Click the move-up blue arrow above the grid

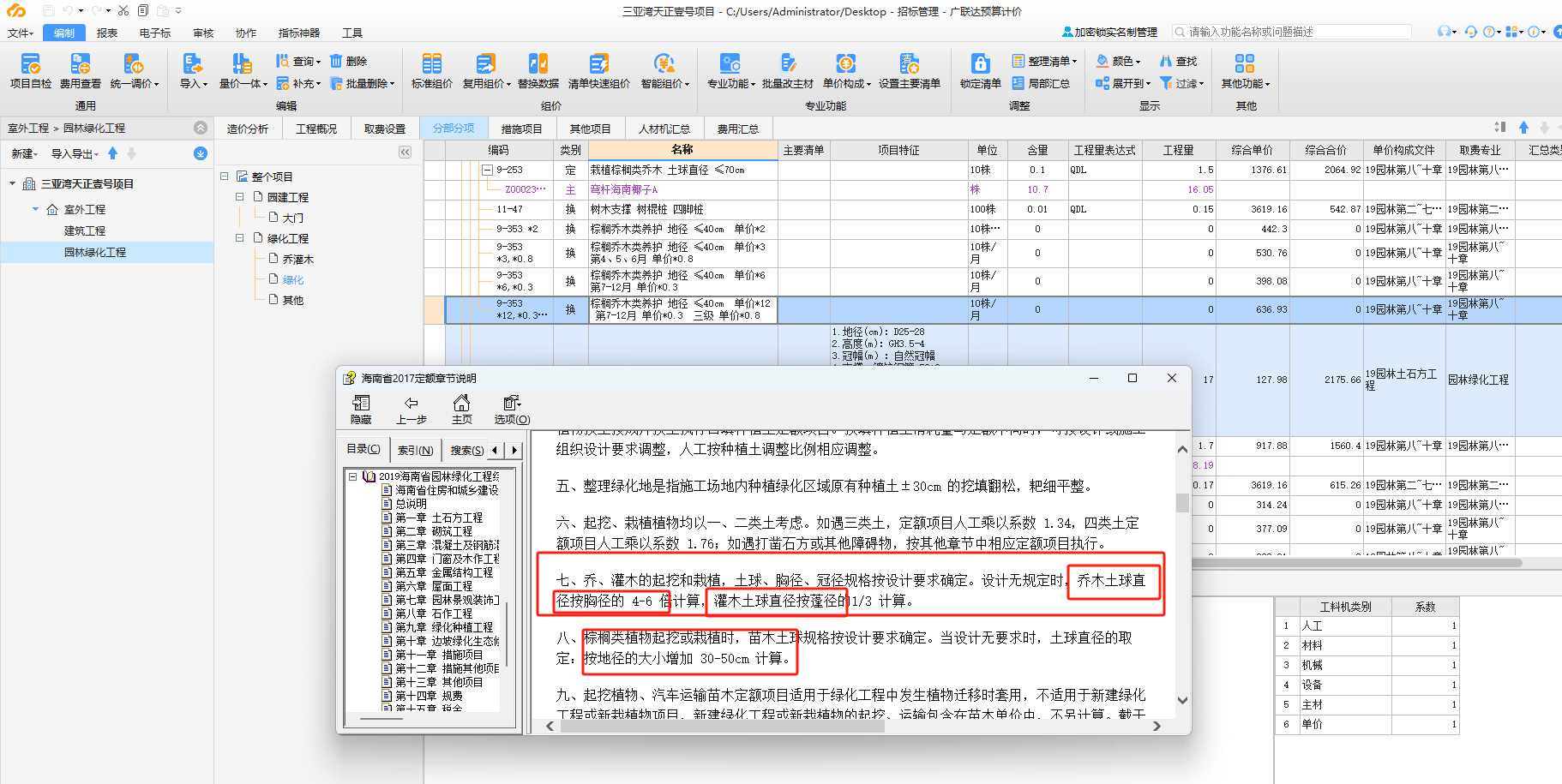1523,127
